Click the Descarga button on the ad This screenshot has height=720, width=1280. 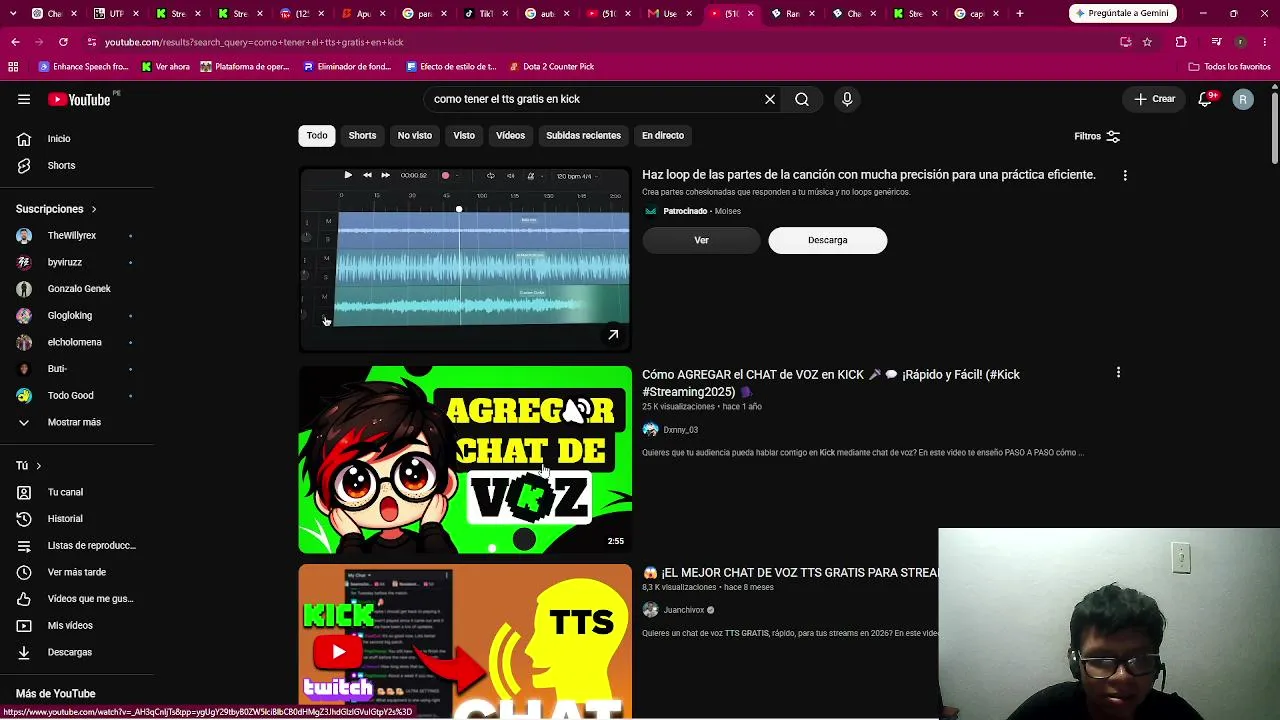click(x=828, y=240)
